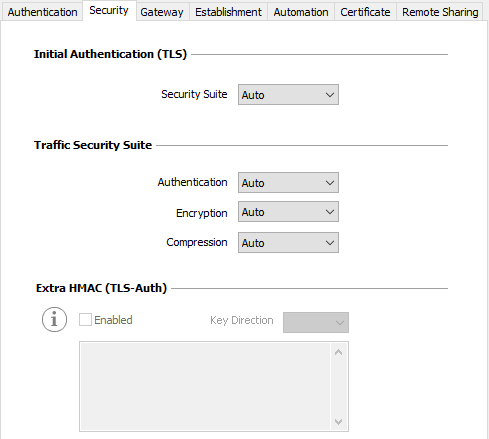Open the Security Suite dropdown
The image size is (489, 439).
click(x=288, y=95)
